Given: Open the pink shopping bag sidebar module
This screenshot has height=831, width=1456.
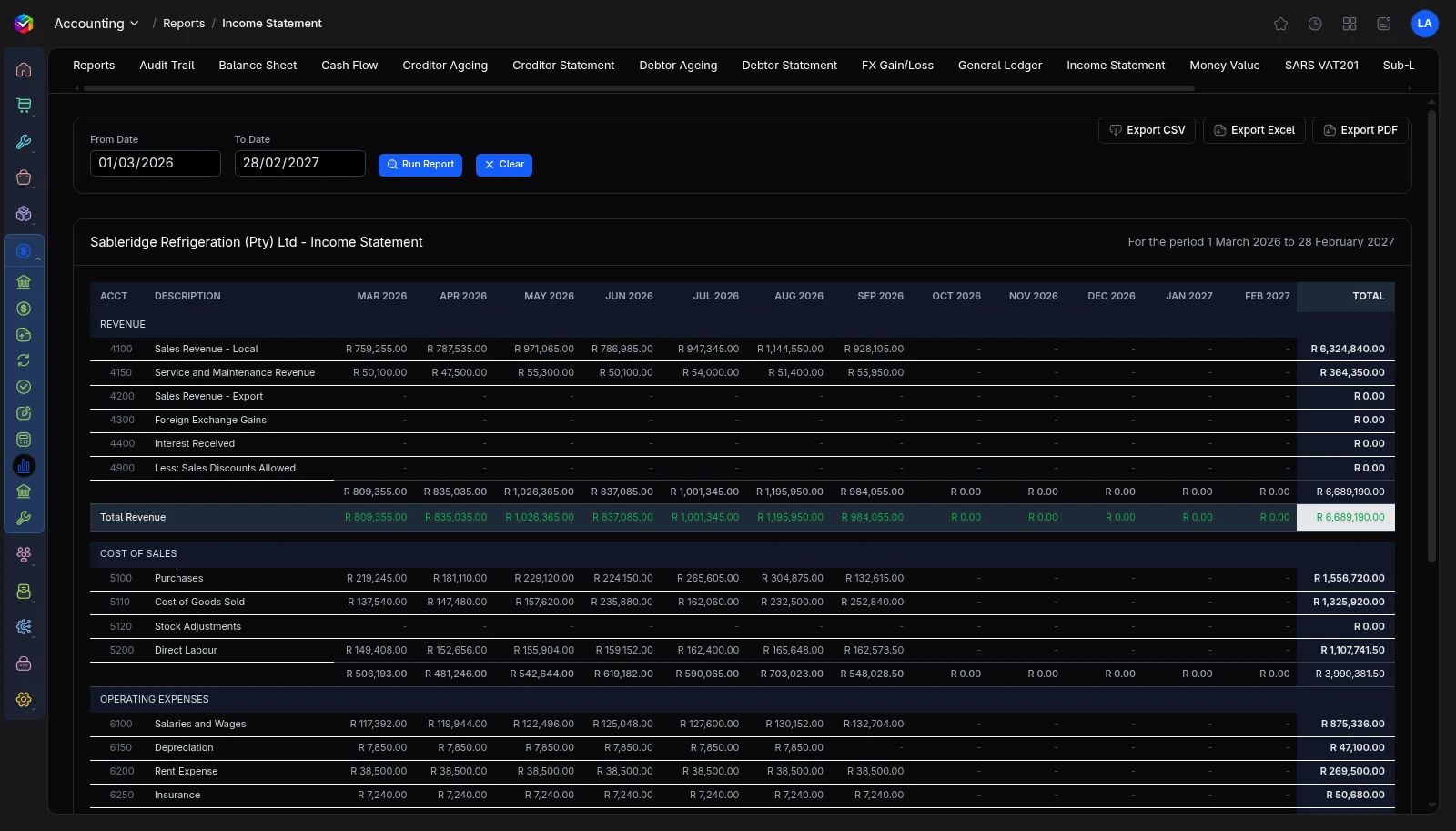Looking at the screenshot, I should point(24,177).
